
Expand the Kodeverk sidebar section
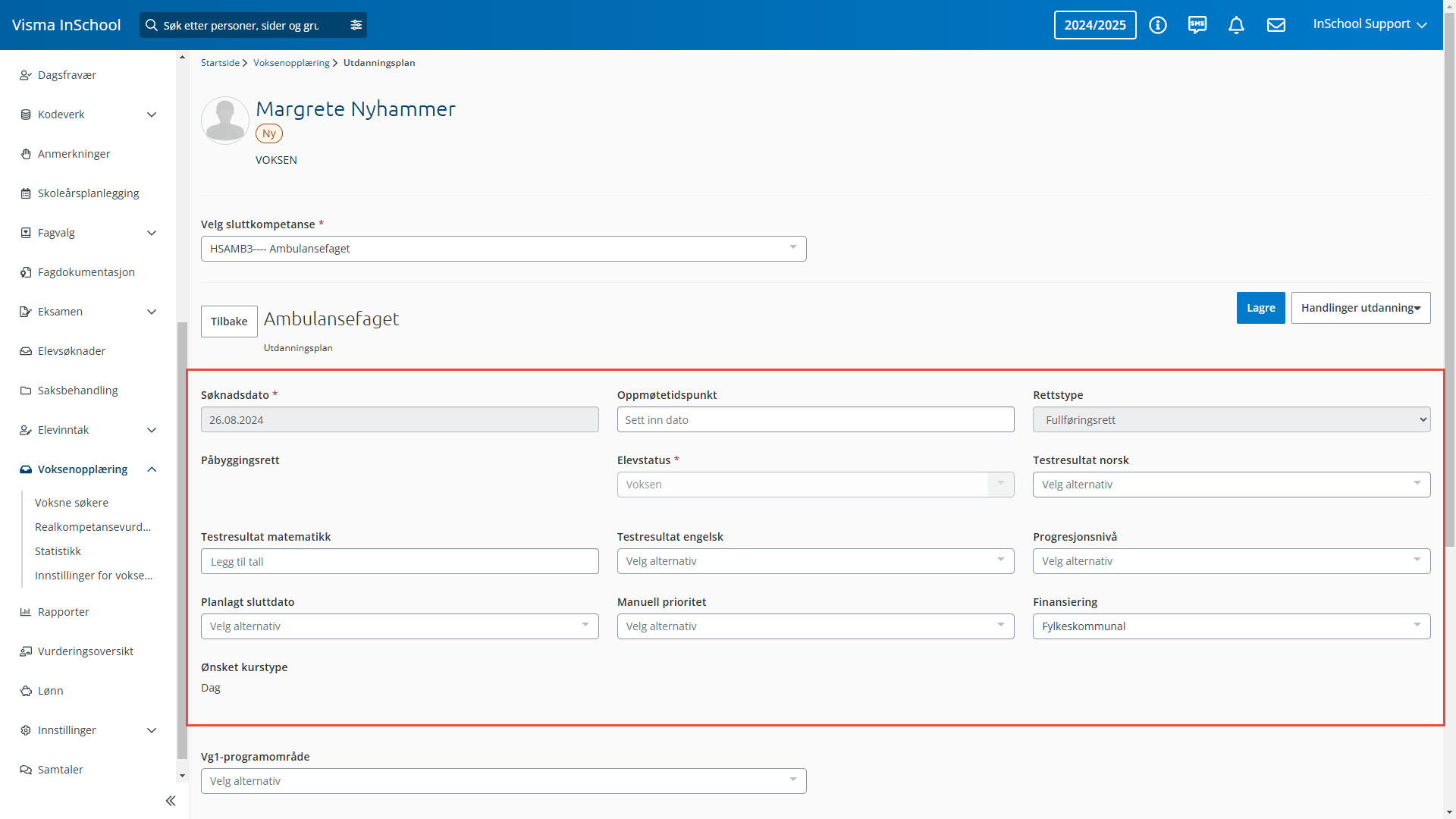152,115
